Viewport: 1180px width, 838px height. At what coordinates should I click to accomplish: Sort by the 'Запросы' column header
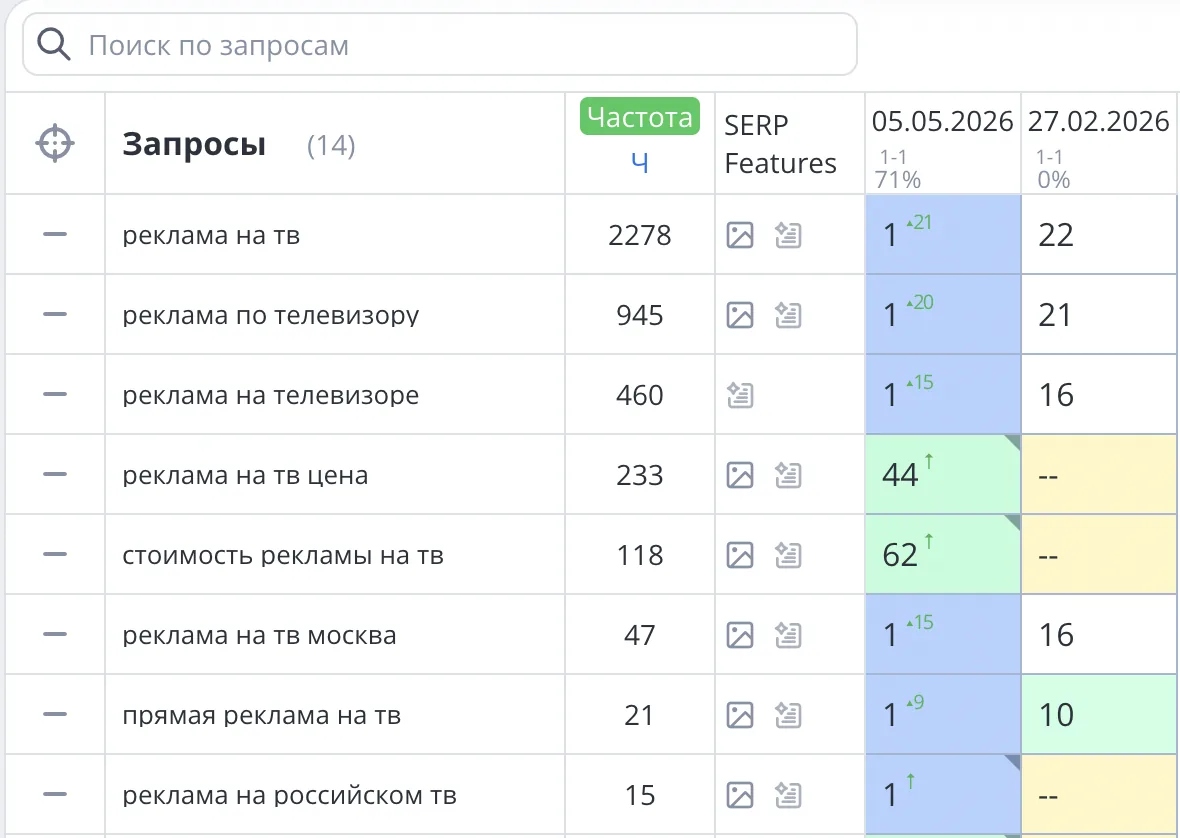[194, 144]
